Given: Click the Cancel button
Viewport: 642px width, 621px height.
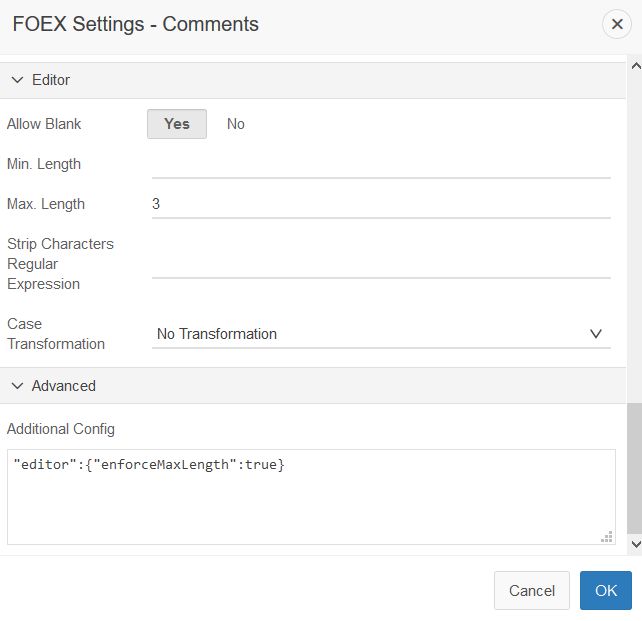Looking at the screenshot, I should click(532, 590).
